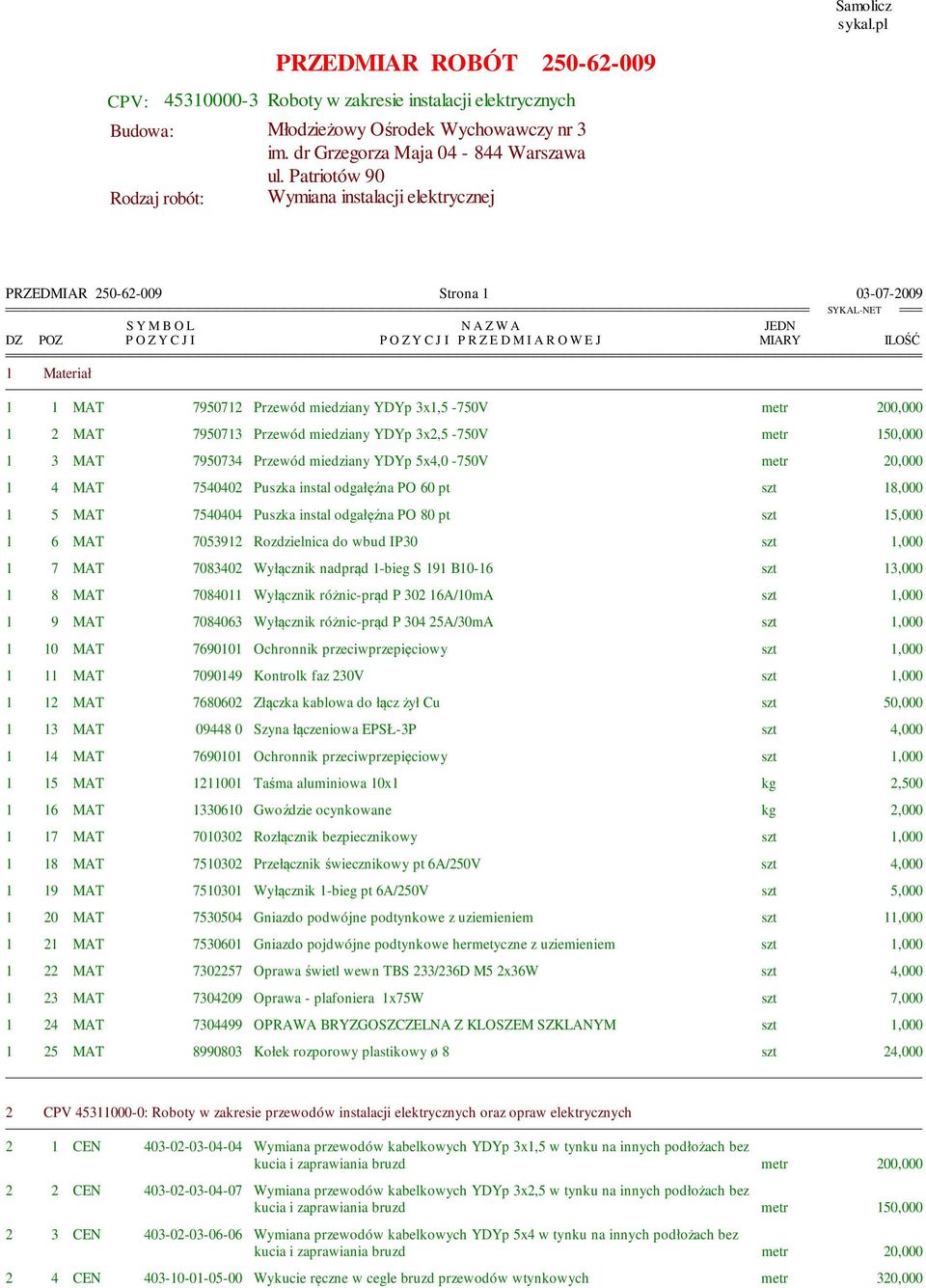Viewport: 926px width, 1288px height.
Task: Click 'Oprawa - plafoniera 1x75W' row
Action: coord(463,999)
